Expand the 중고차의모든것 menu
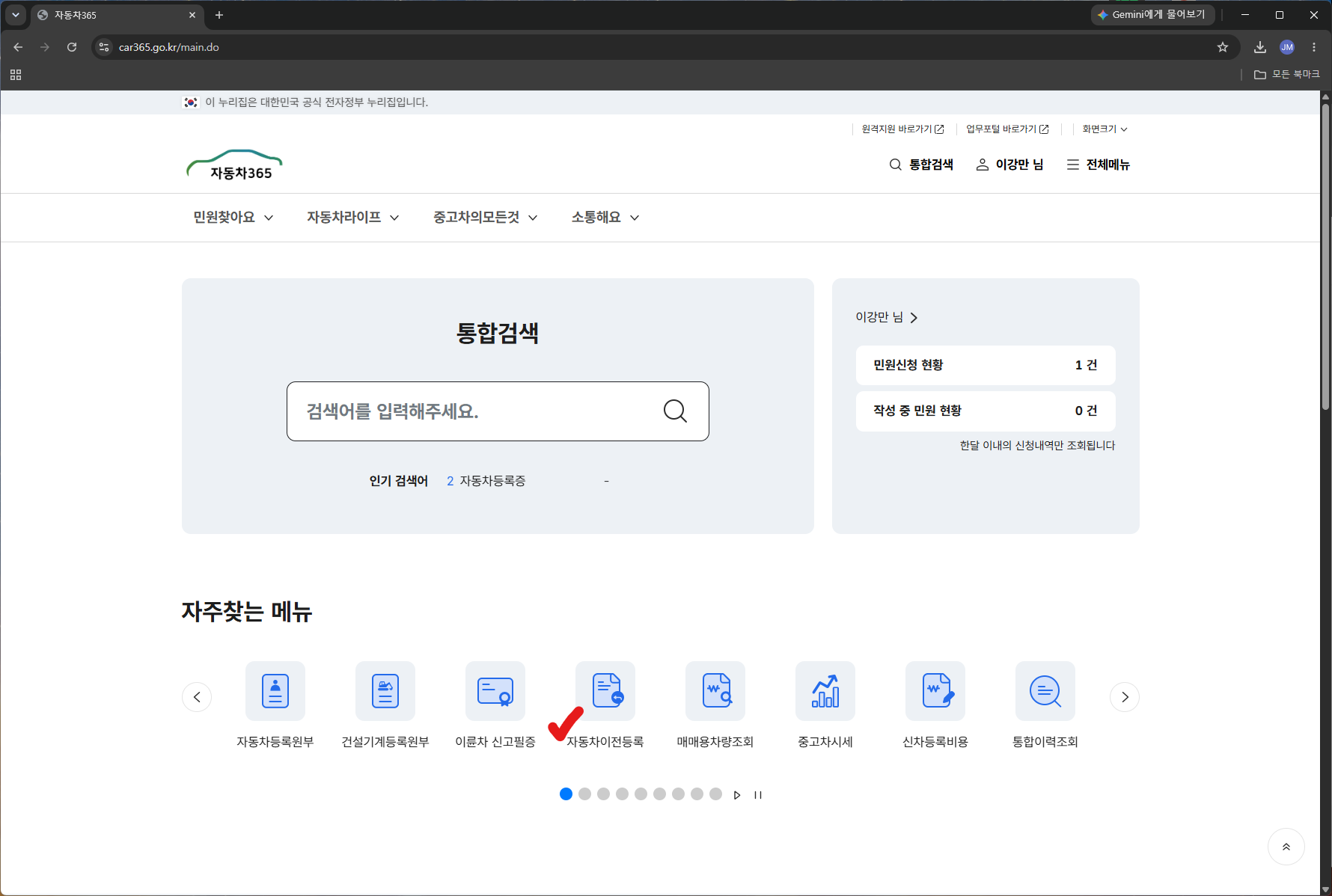This screenshot has height=896, width=1332. [x=486, y=218]
